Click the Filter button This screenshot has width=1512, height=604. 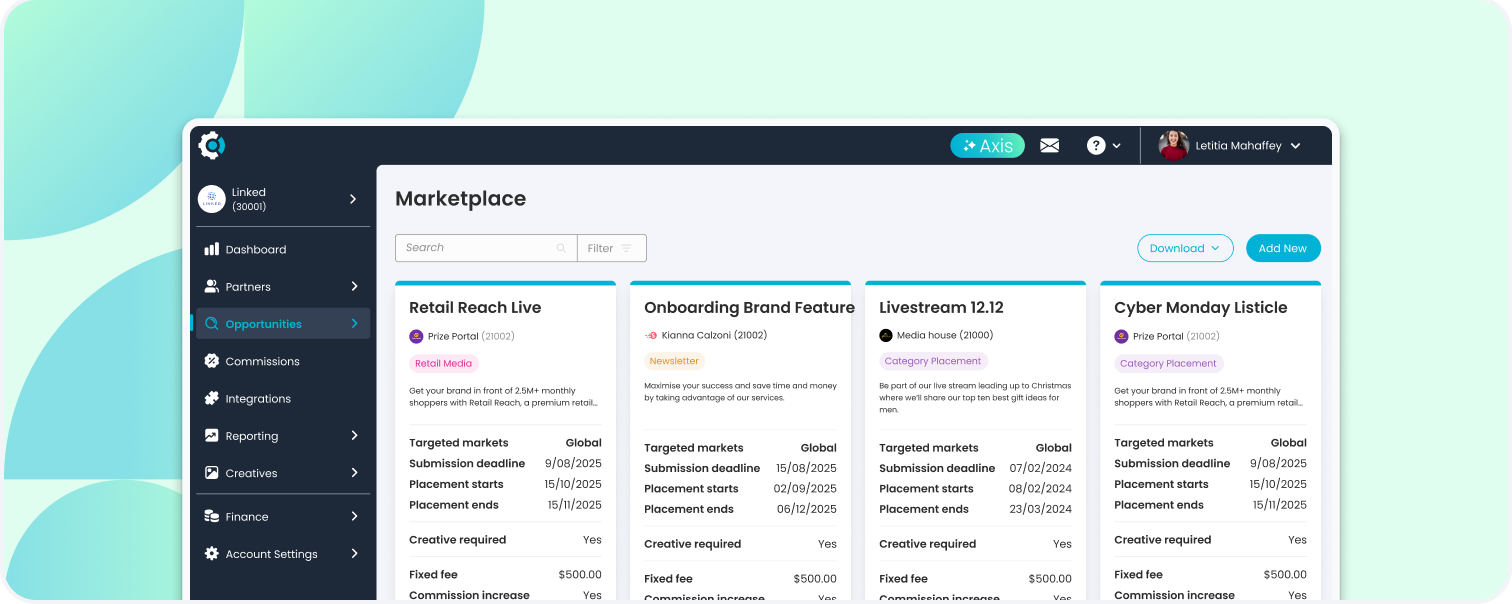[x=612, y=248]
